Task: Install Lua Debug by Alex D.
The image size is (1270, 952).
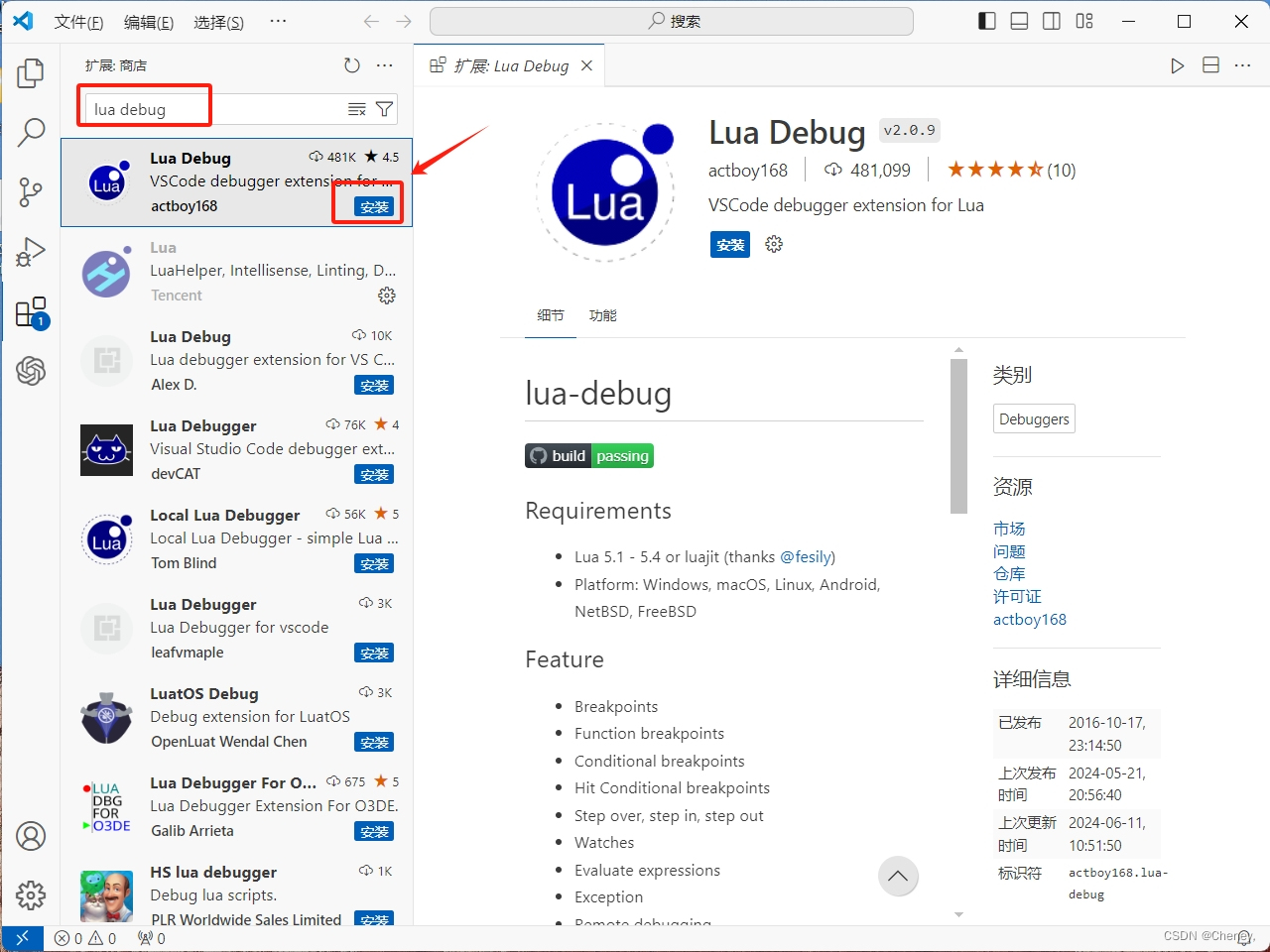Action: [x=374, y=385]
